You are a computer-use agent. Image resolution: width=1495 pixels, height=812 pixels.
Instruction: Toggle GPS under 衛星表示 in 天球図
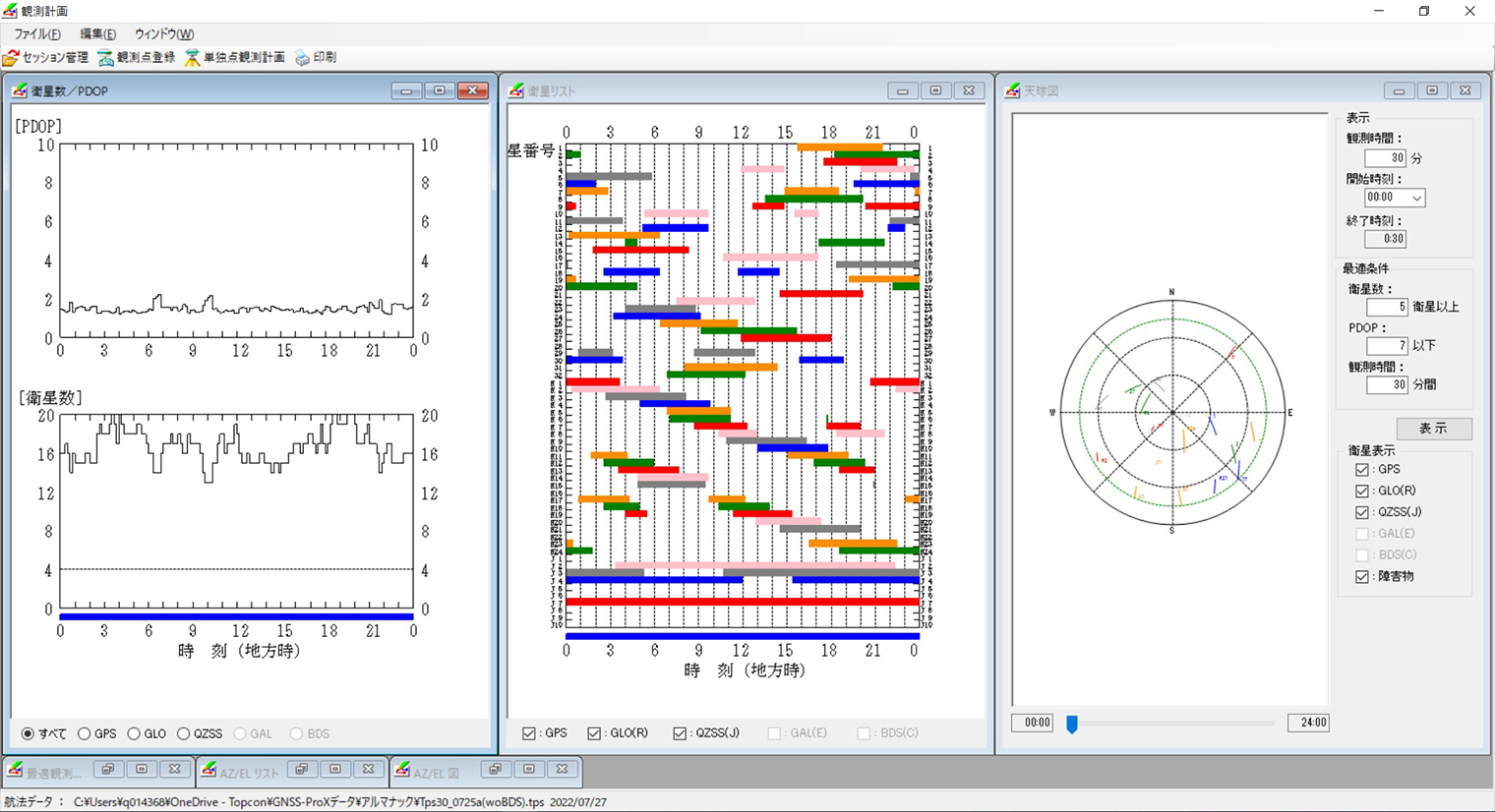(x=1362, y=470)
